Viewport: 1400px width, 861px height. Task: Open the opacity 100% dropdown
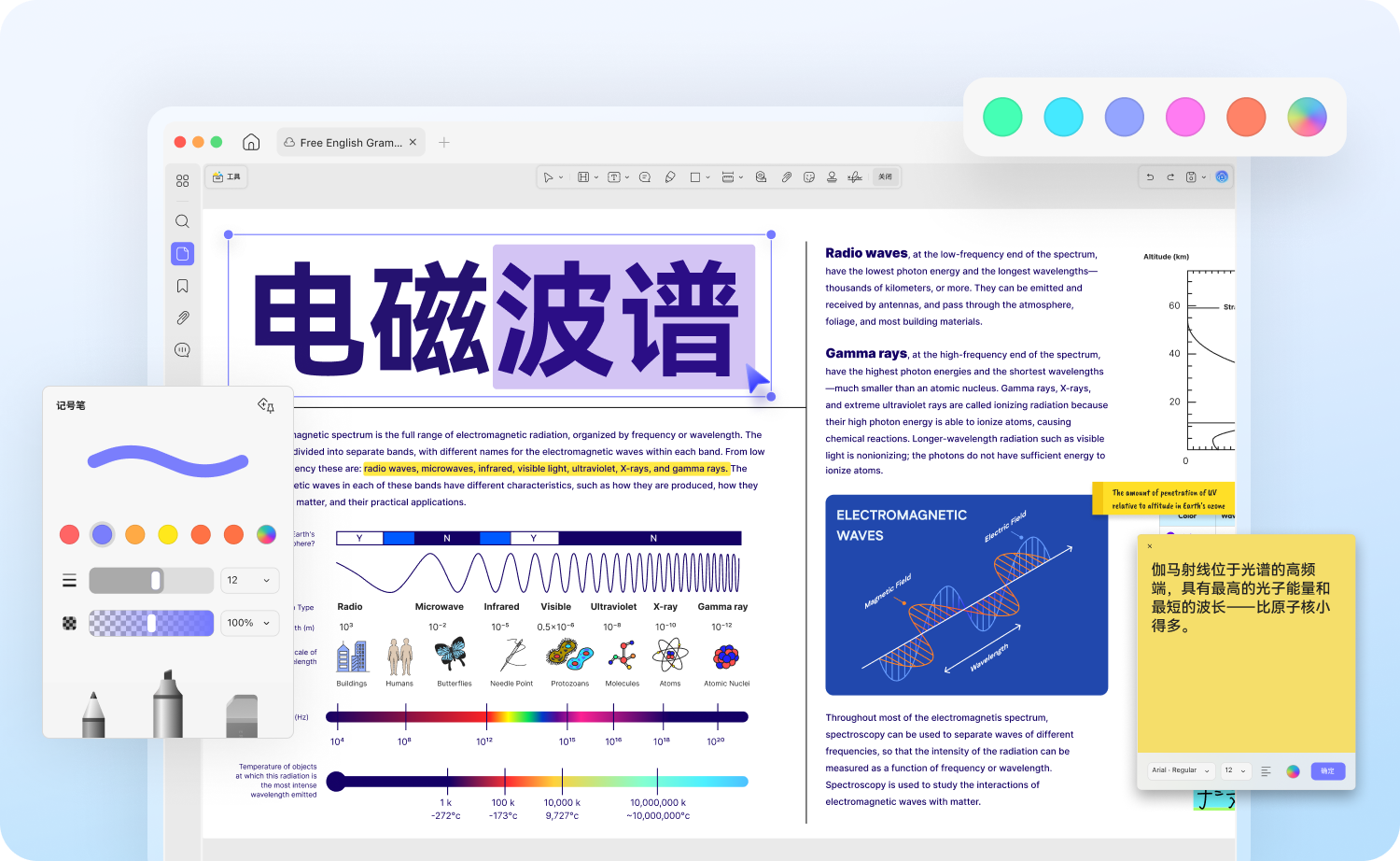pos(249,623)
